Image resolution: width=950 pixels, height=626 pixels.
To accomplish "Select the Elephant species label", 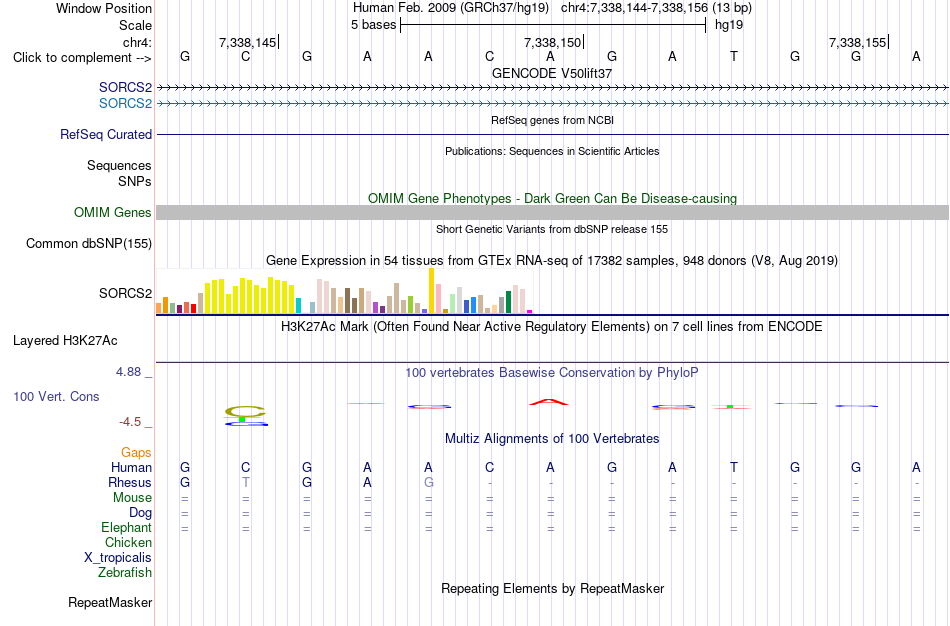I will coord(127,527).
